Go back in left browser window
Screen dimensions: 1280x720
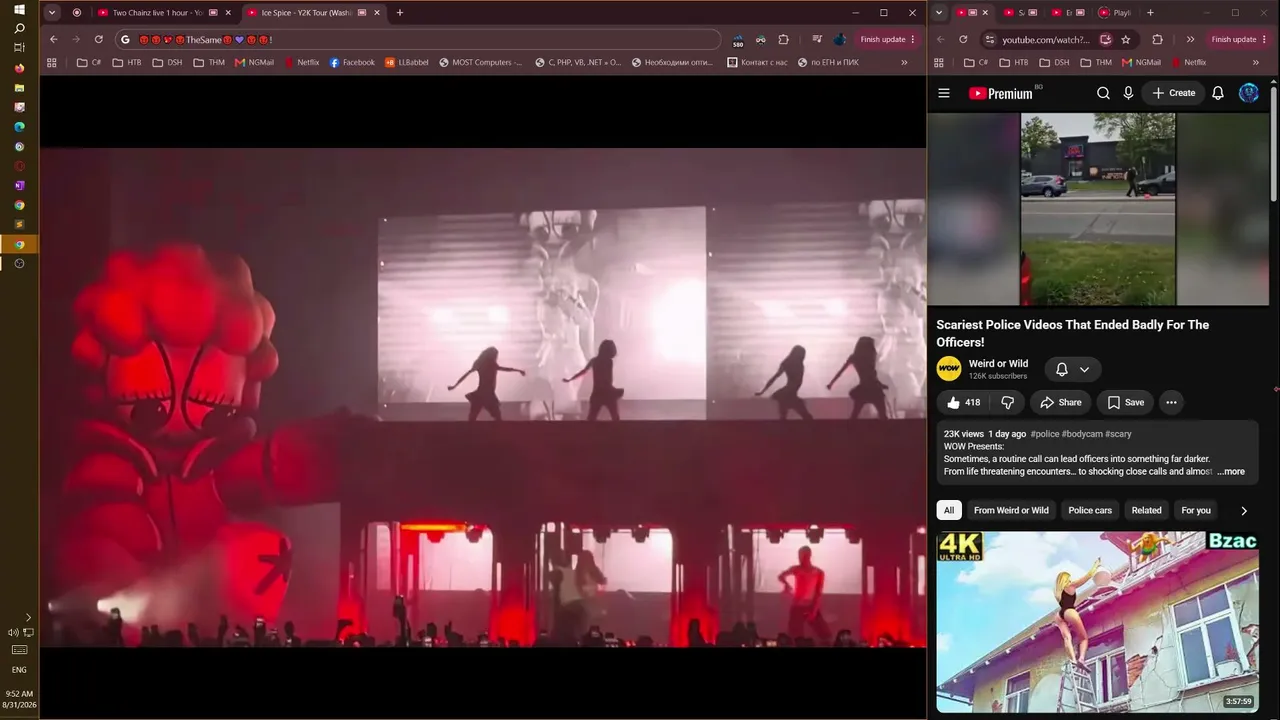pyautogui.click(x=54, y=39)
